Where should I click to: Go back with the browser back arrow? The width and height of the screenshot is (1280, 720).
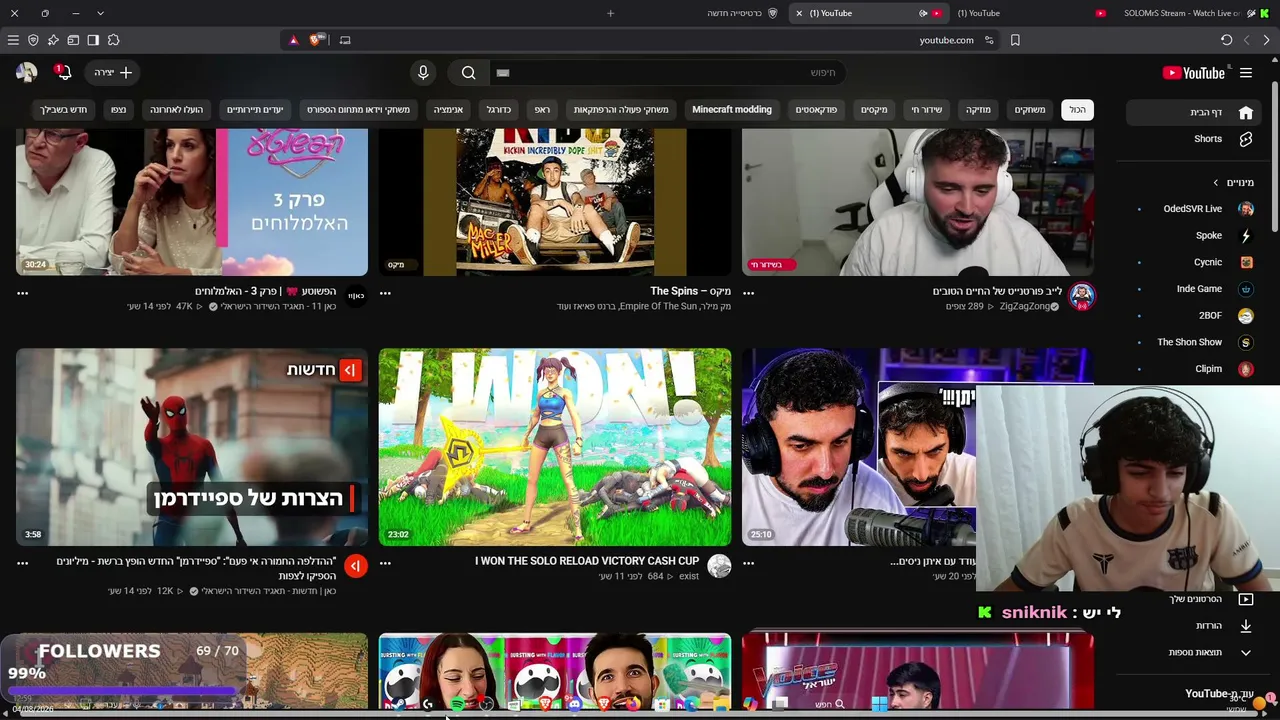point(1266,40)
